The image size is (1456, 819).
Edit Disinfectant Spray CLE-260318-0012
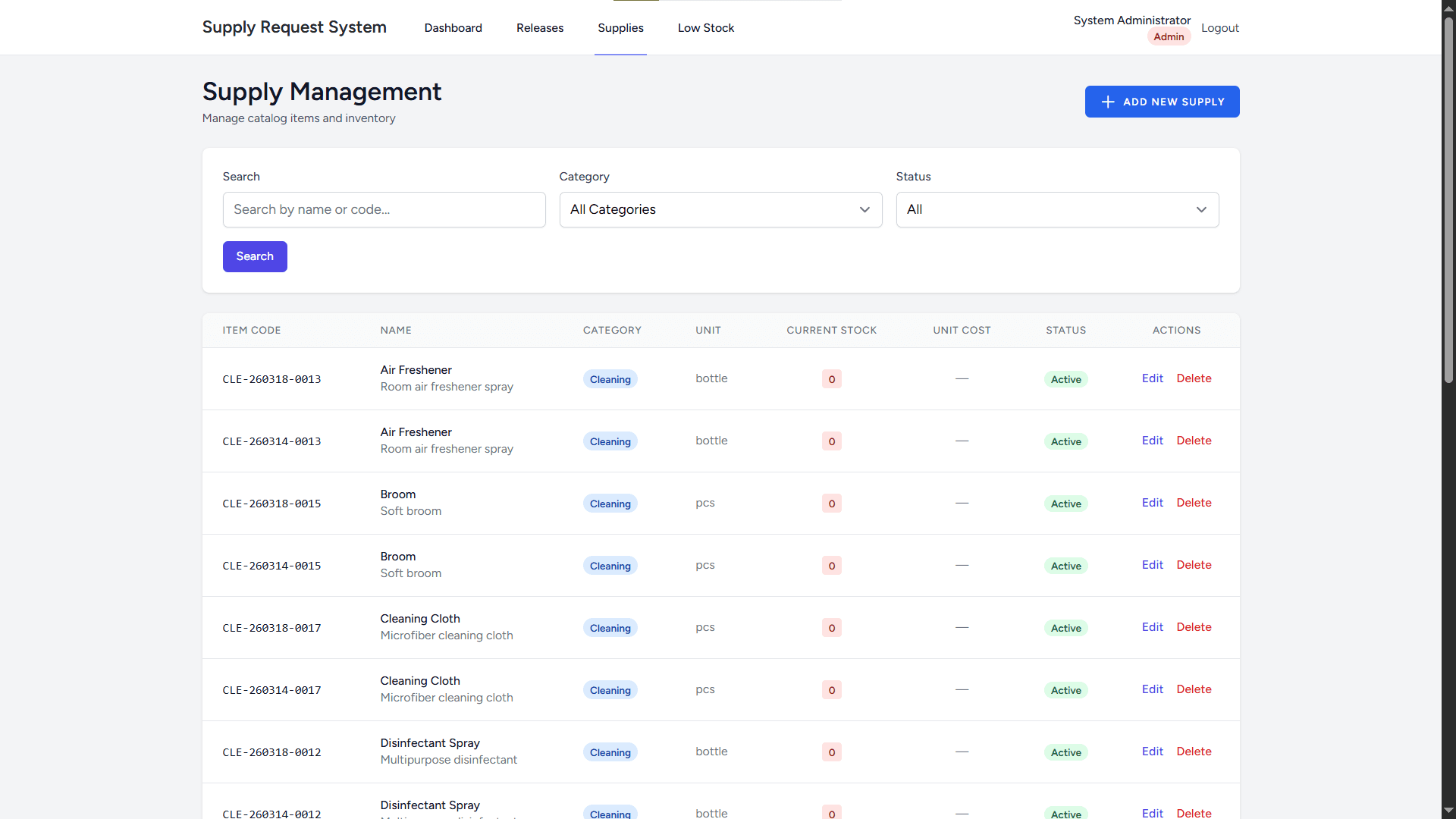(x=1152, y=752)
